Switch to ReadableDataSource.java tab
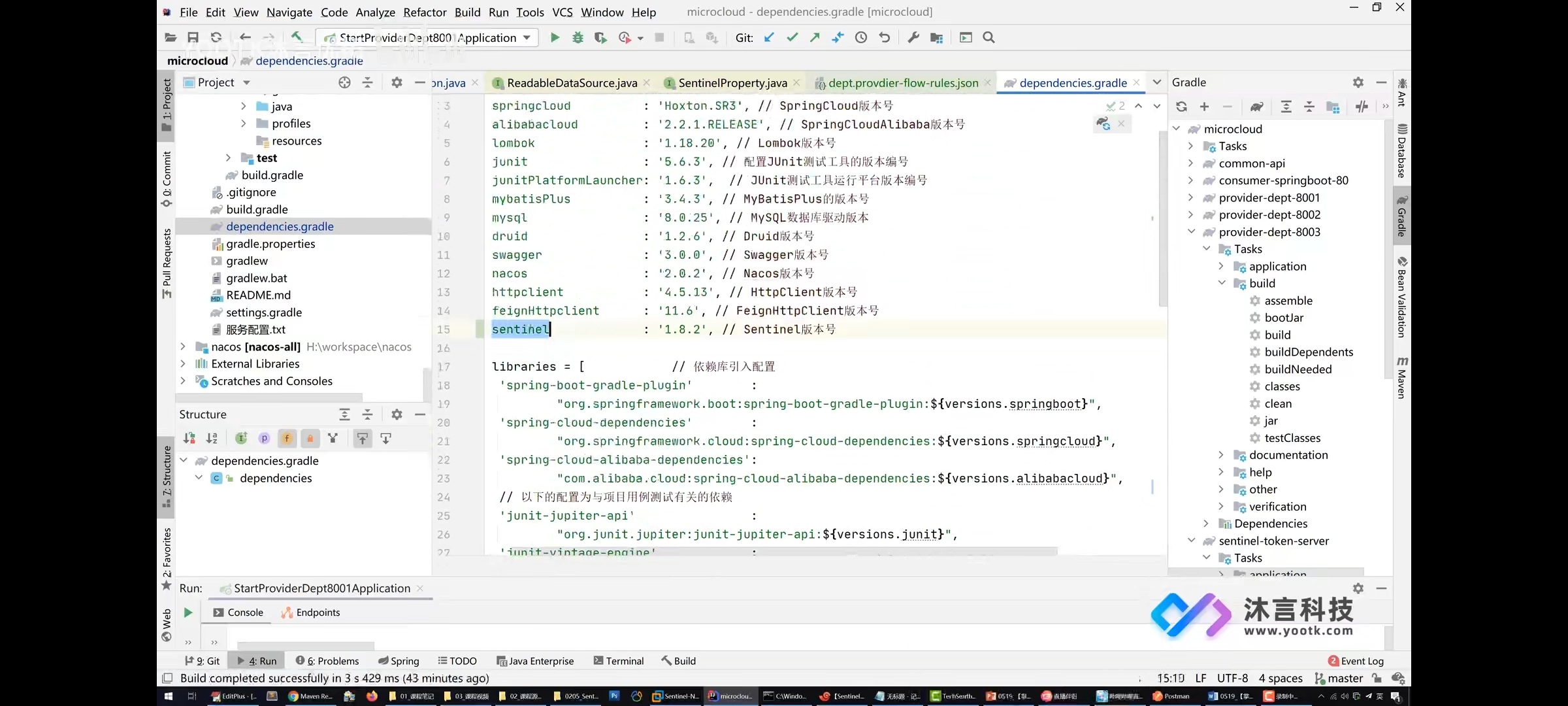 coord(572,83)
